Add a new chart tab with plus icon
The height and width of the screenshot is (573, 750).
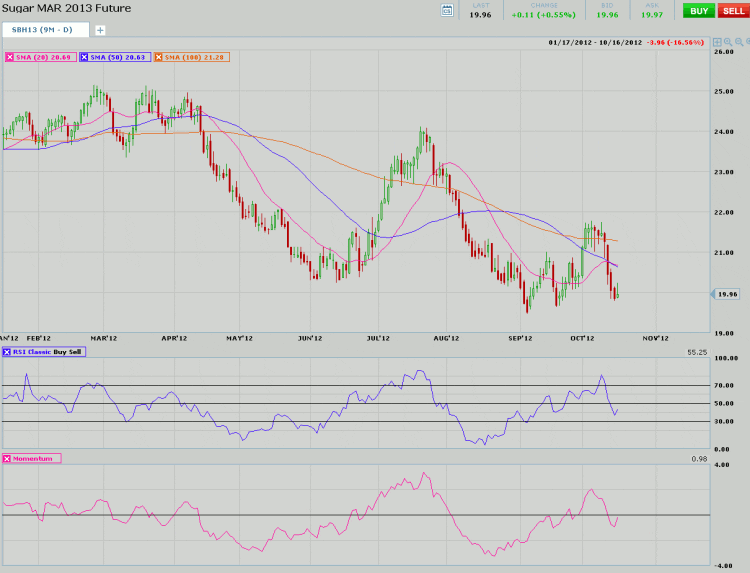pyautogui.click(x=100, y=30)
